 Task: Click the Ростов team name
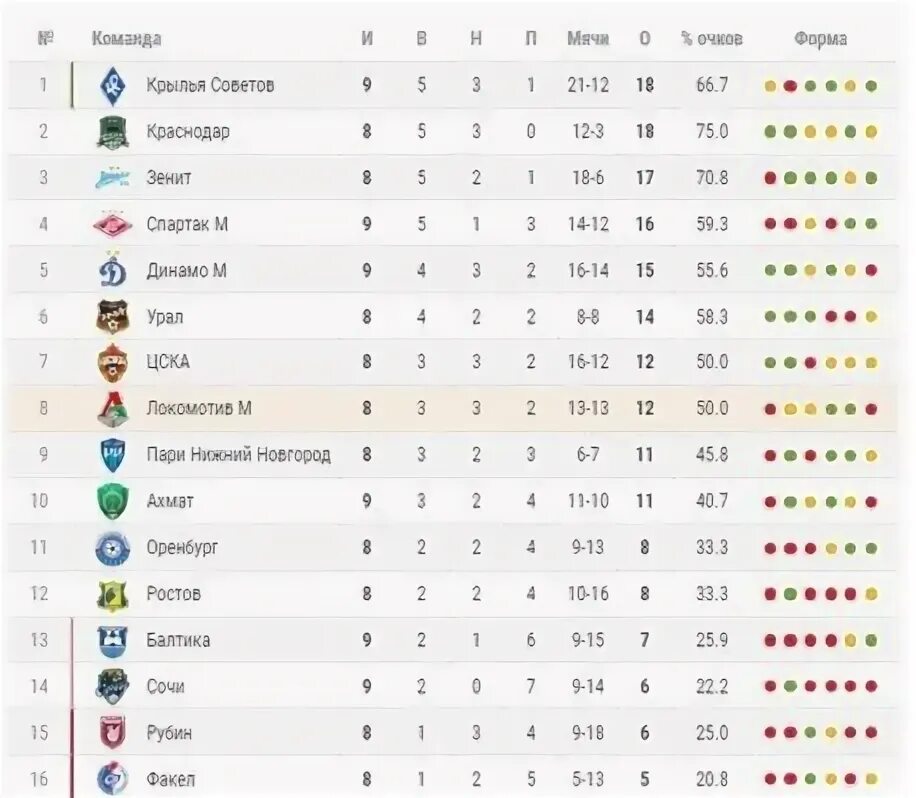coord(174,594)
